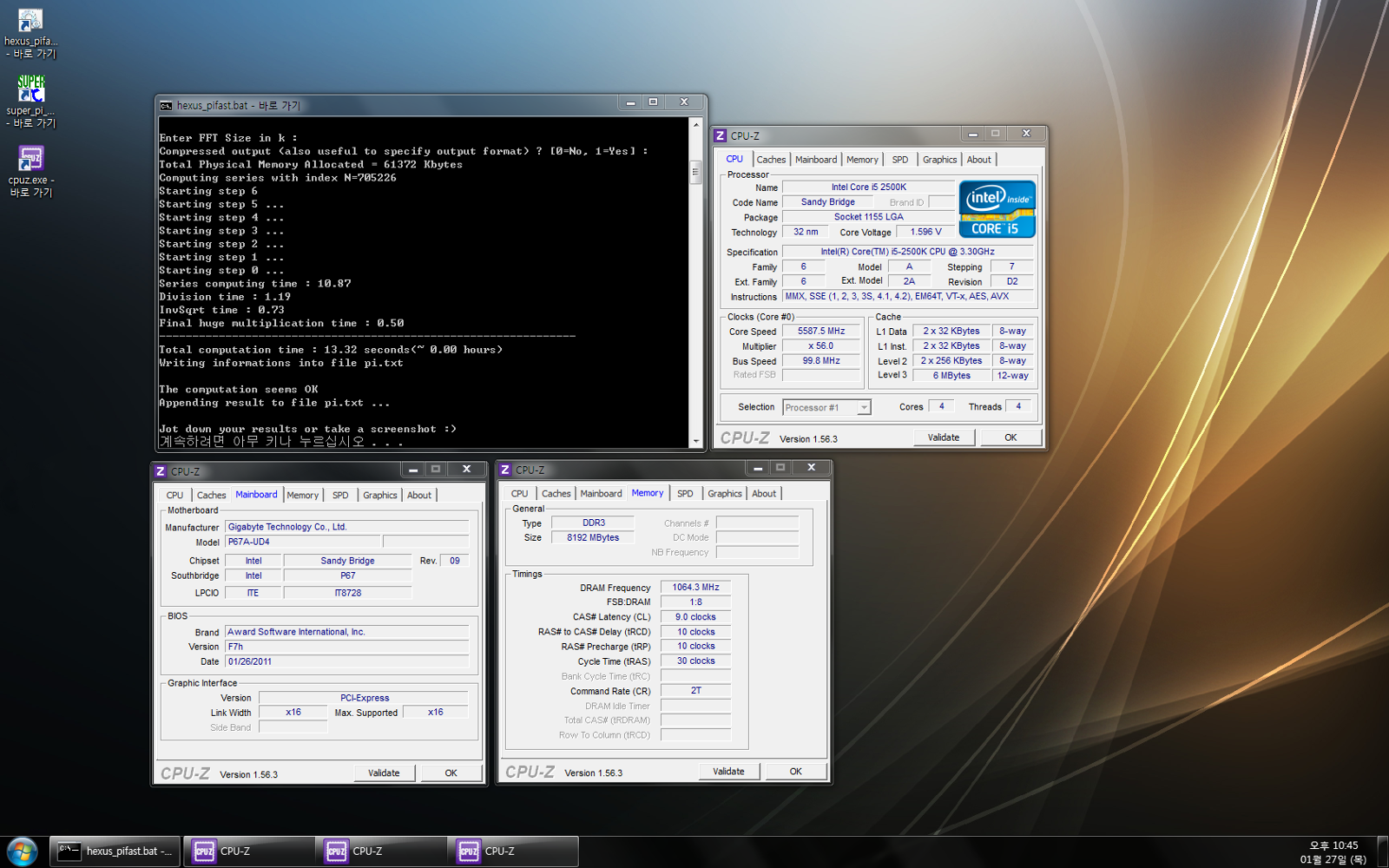Click OK in Mainboard window

[x=451, y=773]
